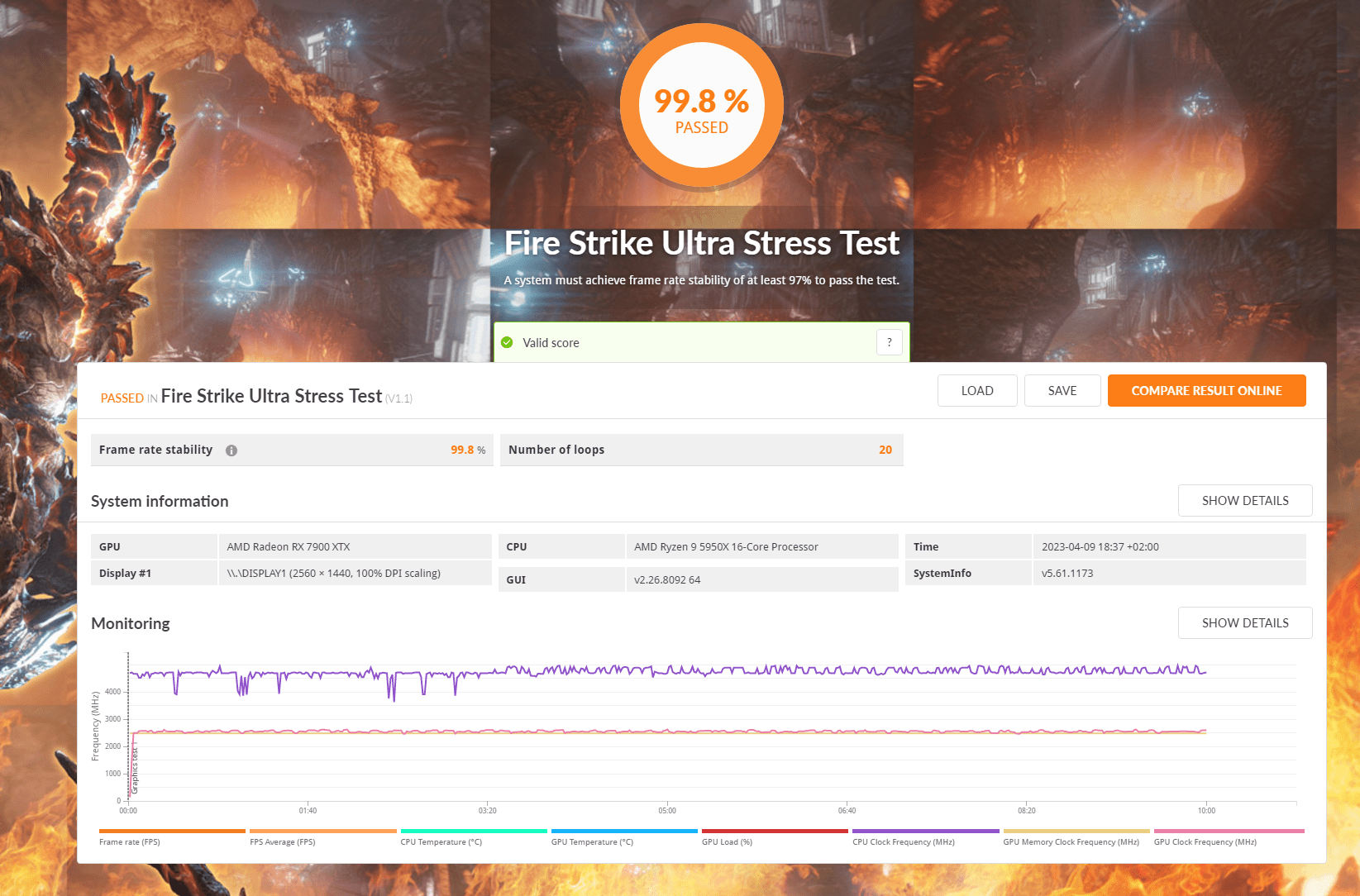Open the valid score help question mark
The width and height of the screenshot is (1360, 896).
(889, 342)
